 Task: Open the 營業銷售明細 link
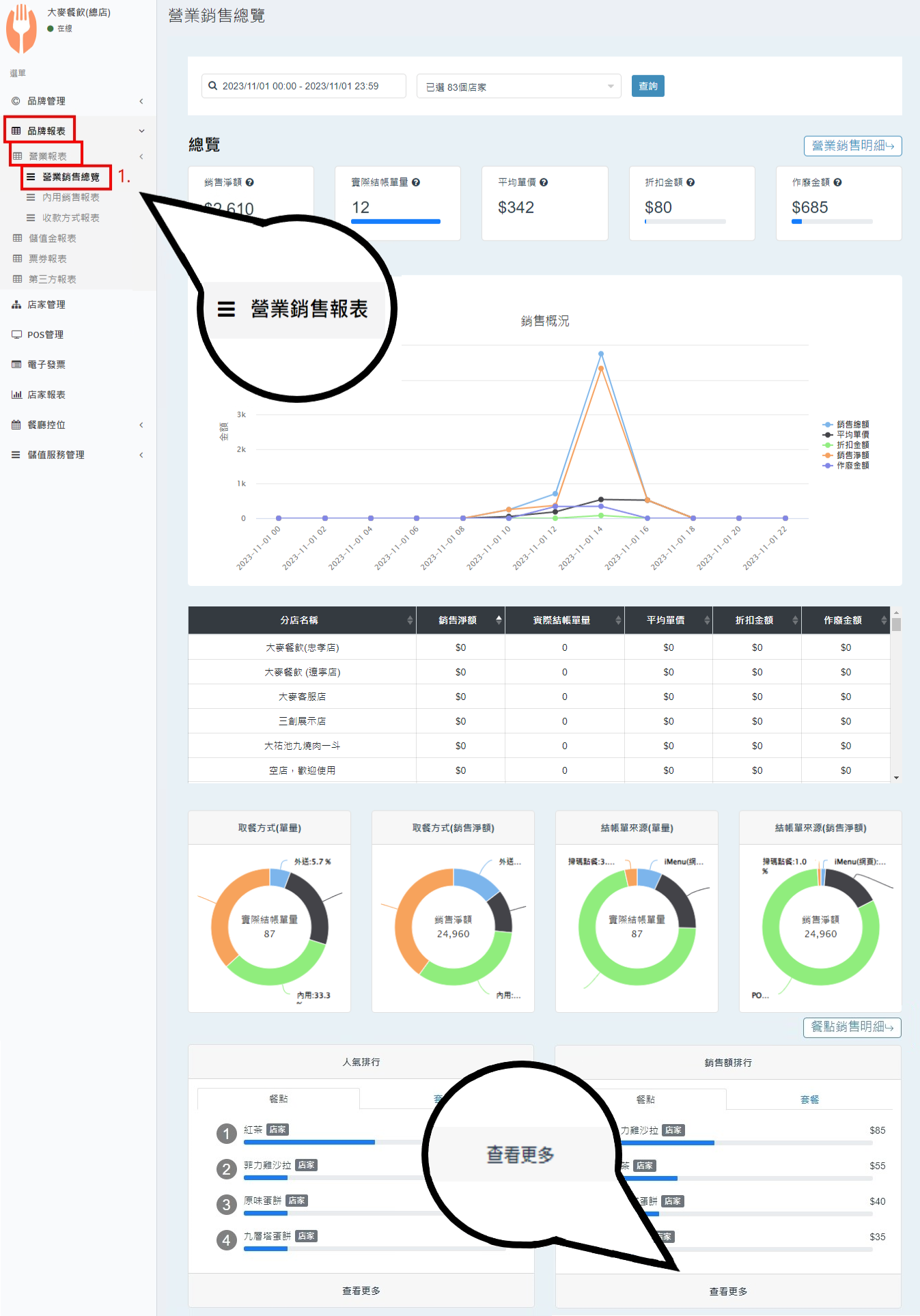pyautogui.click(x=852, y=145)
